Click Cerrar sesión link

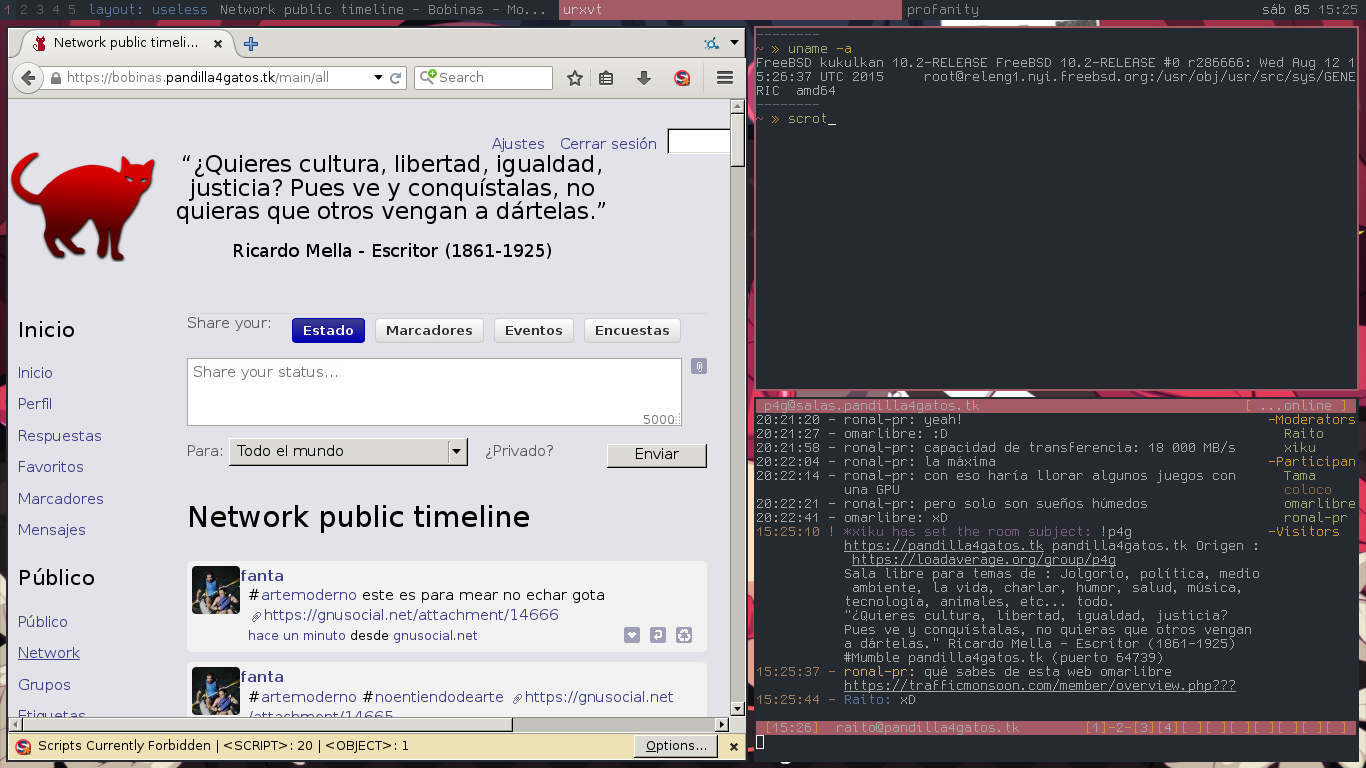[608, 144]
